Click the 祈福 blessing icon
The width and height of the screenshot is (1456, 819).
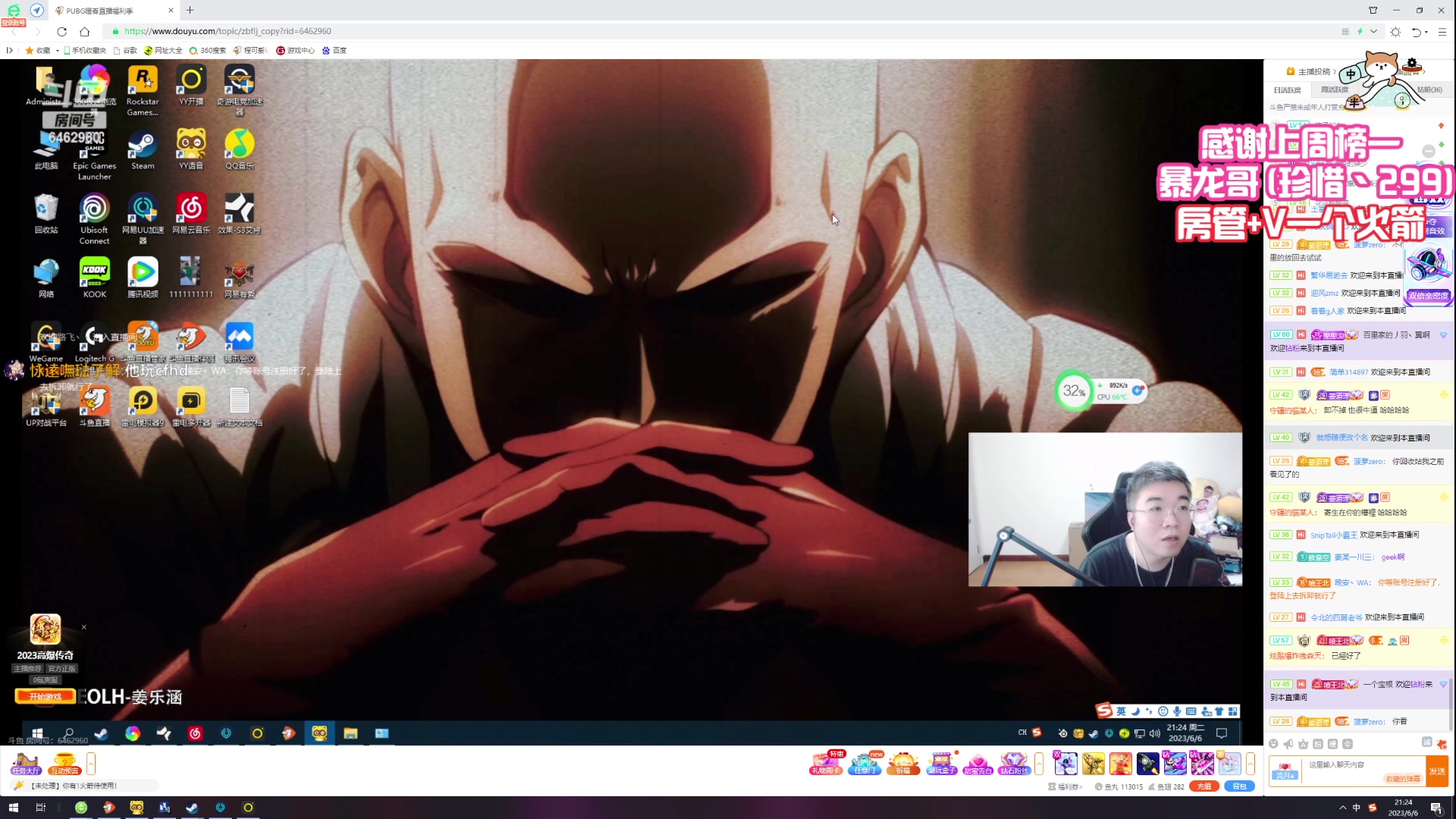902,763
